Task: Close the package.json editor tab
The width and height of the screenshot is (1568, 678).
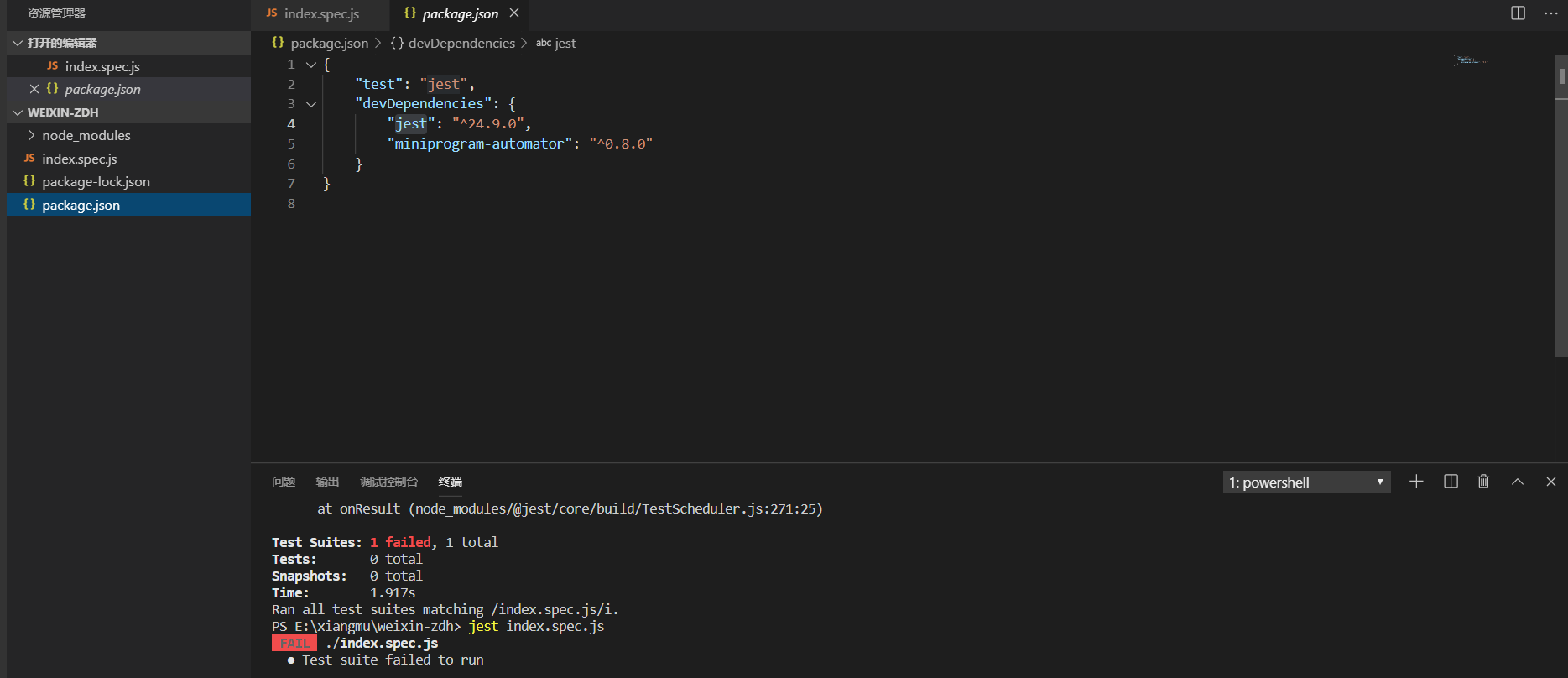Action: pyautogui.click(x=514, y=13)
